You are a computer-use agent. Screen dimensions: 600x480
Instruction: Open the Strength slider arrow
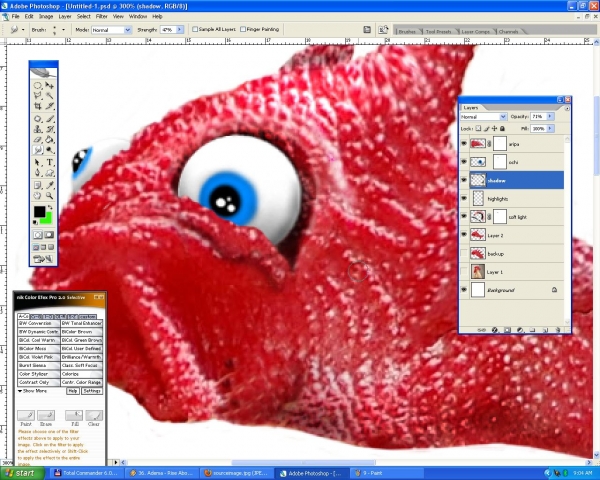[179, 29]
